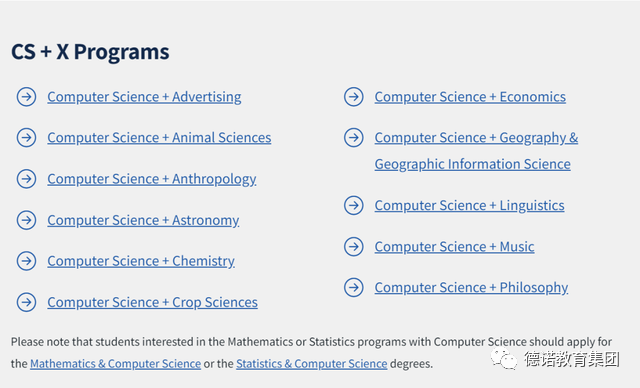This screenshot has height=388, width=640.
Task: Click arrow icon beside Computer Science + Economics
Action: pyautogui.click(x=354, y=97)
